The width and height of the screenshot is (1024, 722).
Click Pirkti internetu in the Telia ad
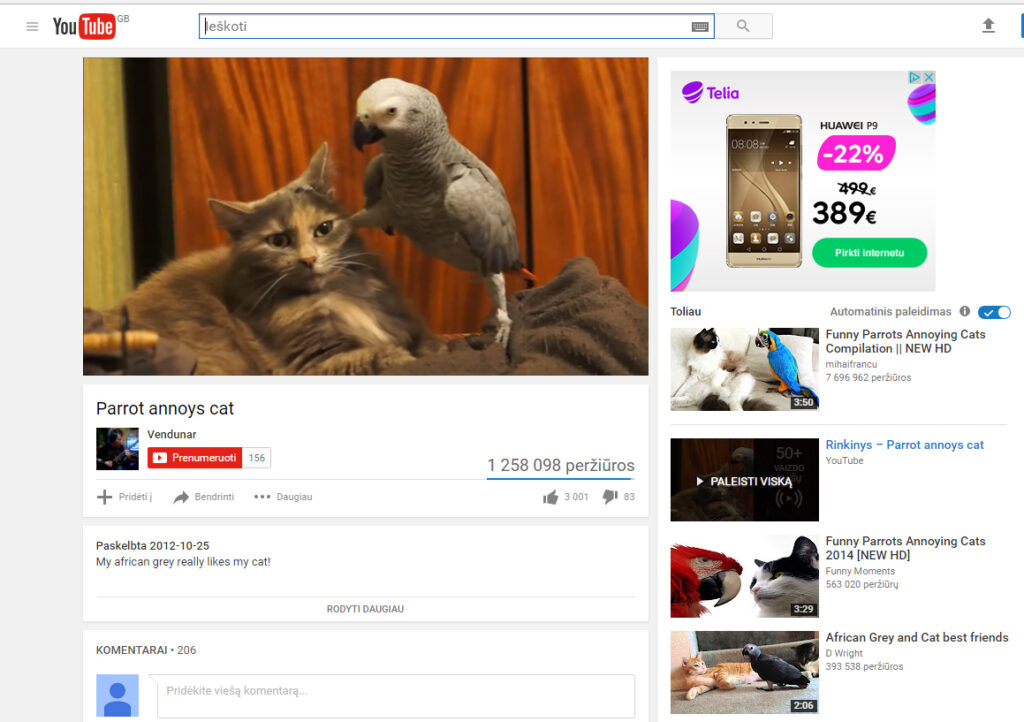(869, 253)
